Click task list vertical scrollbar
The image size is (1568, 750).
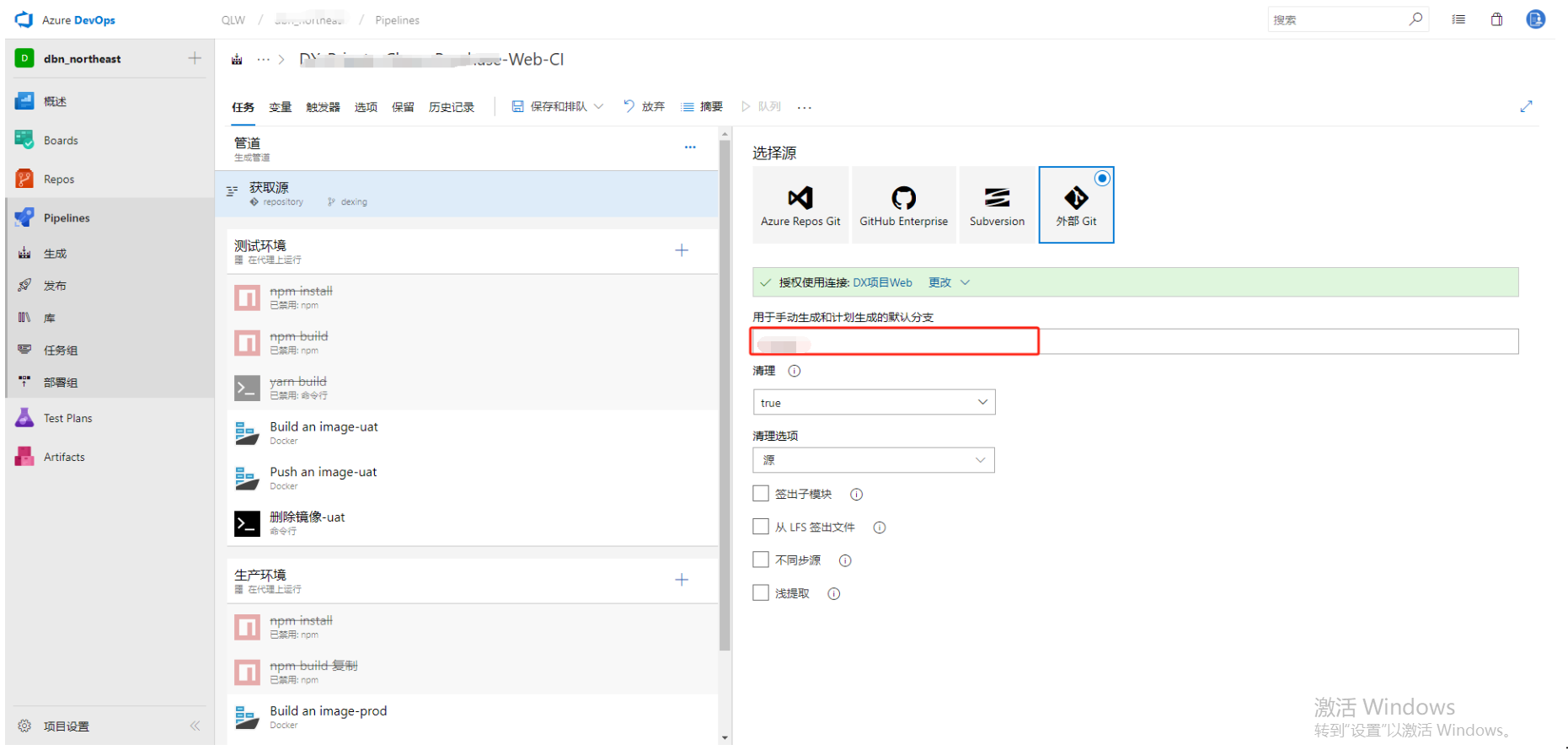(725, 394)
